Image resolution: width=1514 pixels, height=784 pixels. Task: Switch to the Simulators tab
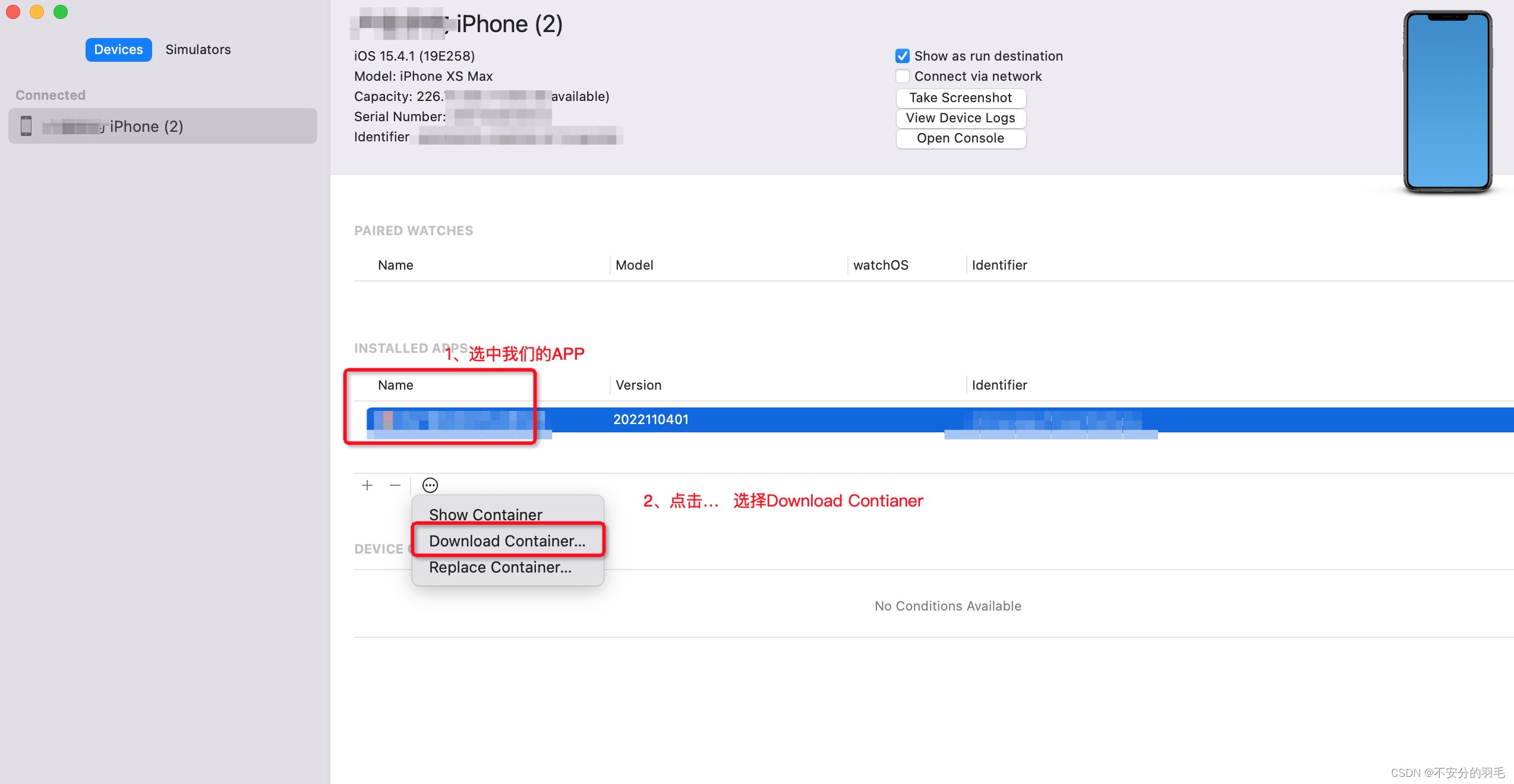198,49
